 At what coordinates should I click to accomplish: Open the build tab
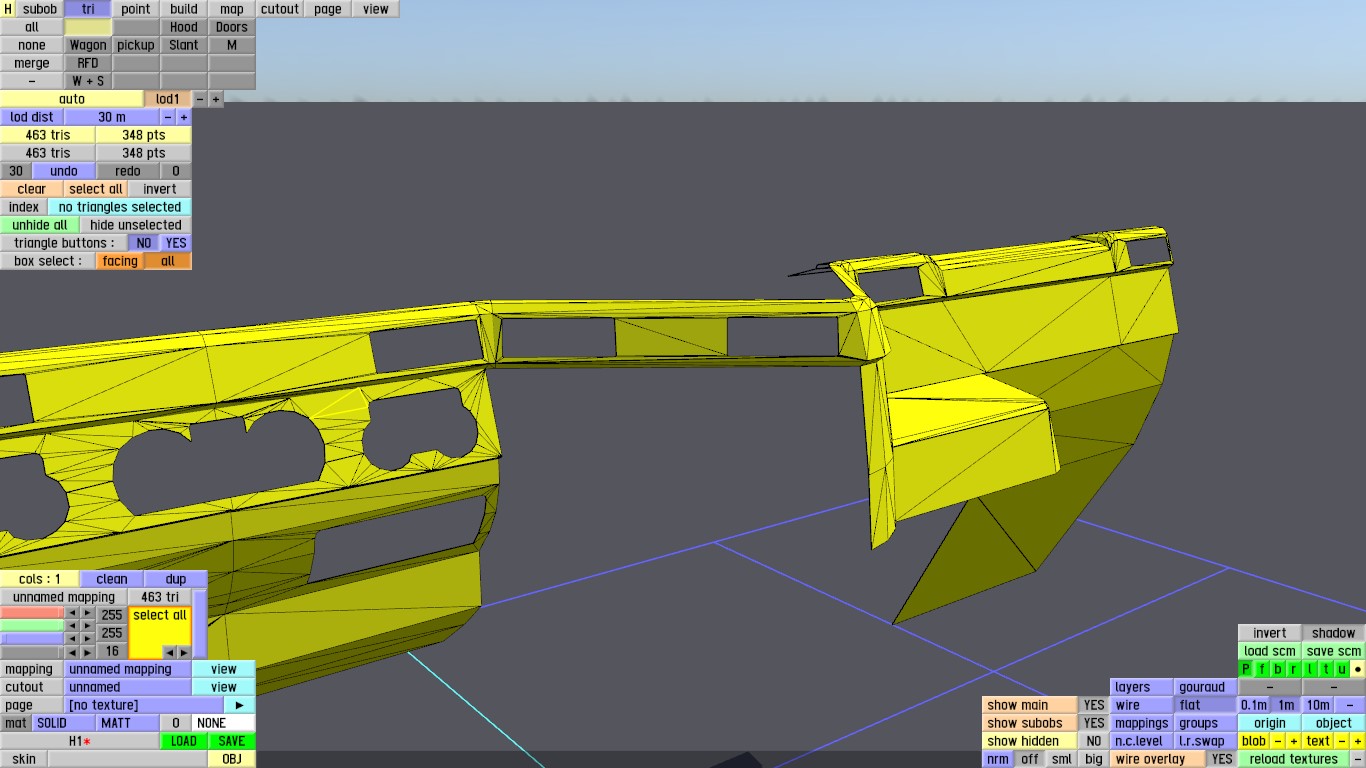pyautogui.click(x=184, y=9)
